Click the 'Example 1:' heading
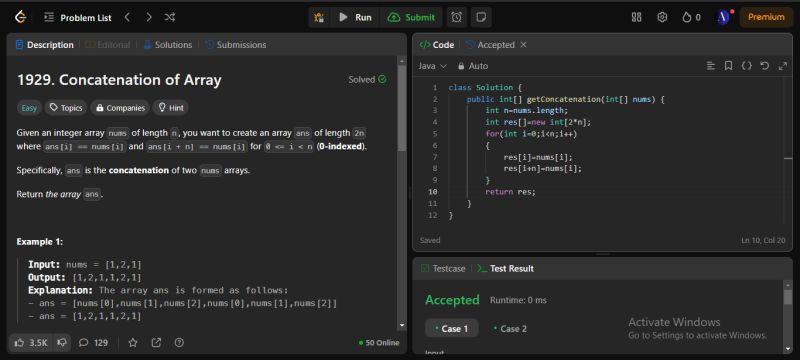 [39, 242]
